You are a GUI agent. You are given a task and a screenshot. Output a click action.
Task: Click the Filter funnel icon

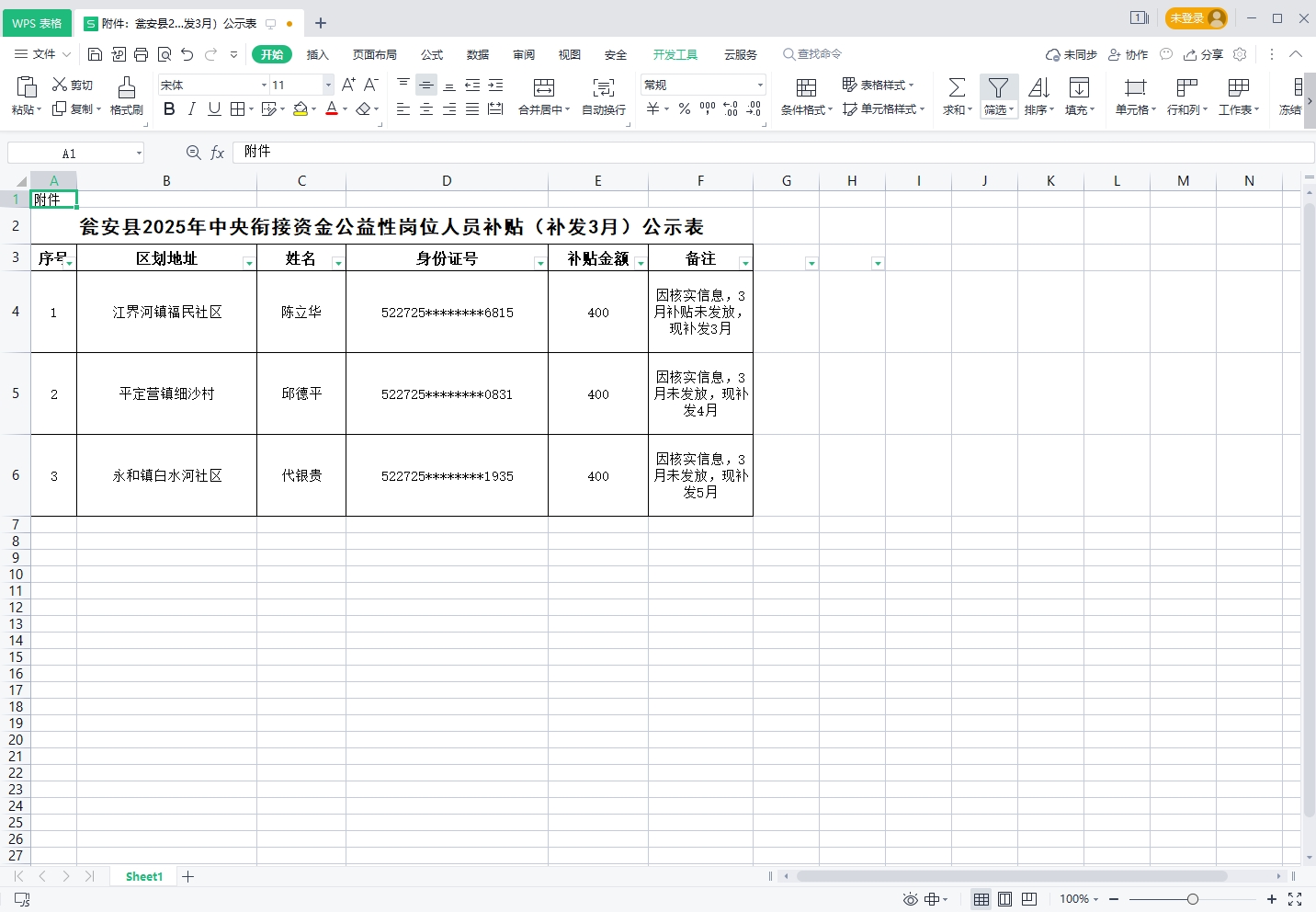998,87
